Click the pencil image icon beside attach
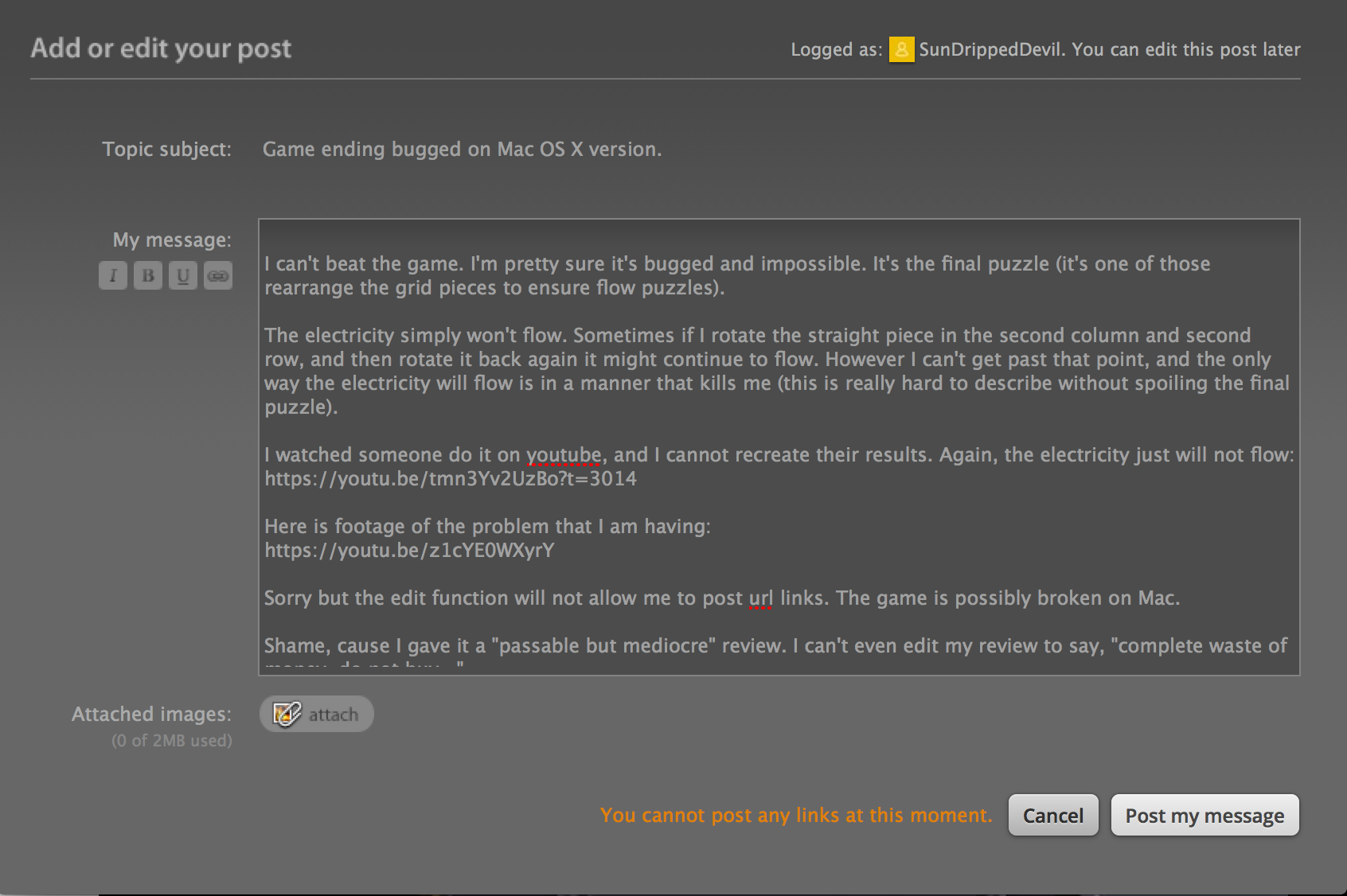 (x=287, y=714)
